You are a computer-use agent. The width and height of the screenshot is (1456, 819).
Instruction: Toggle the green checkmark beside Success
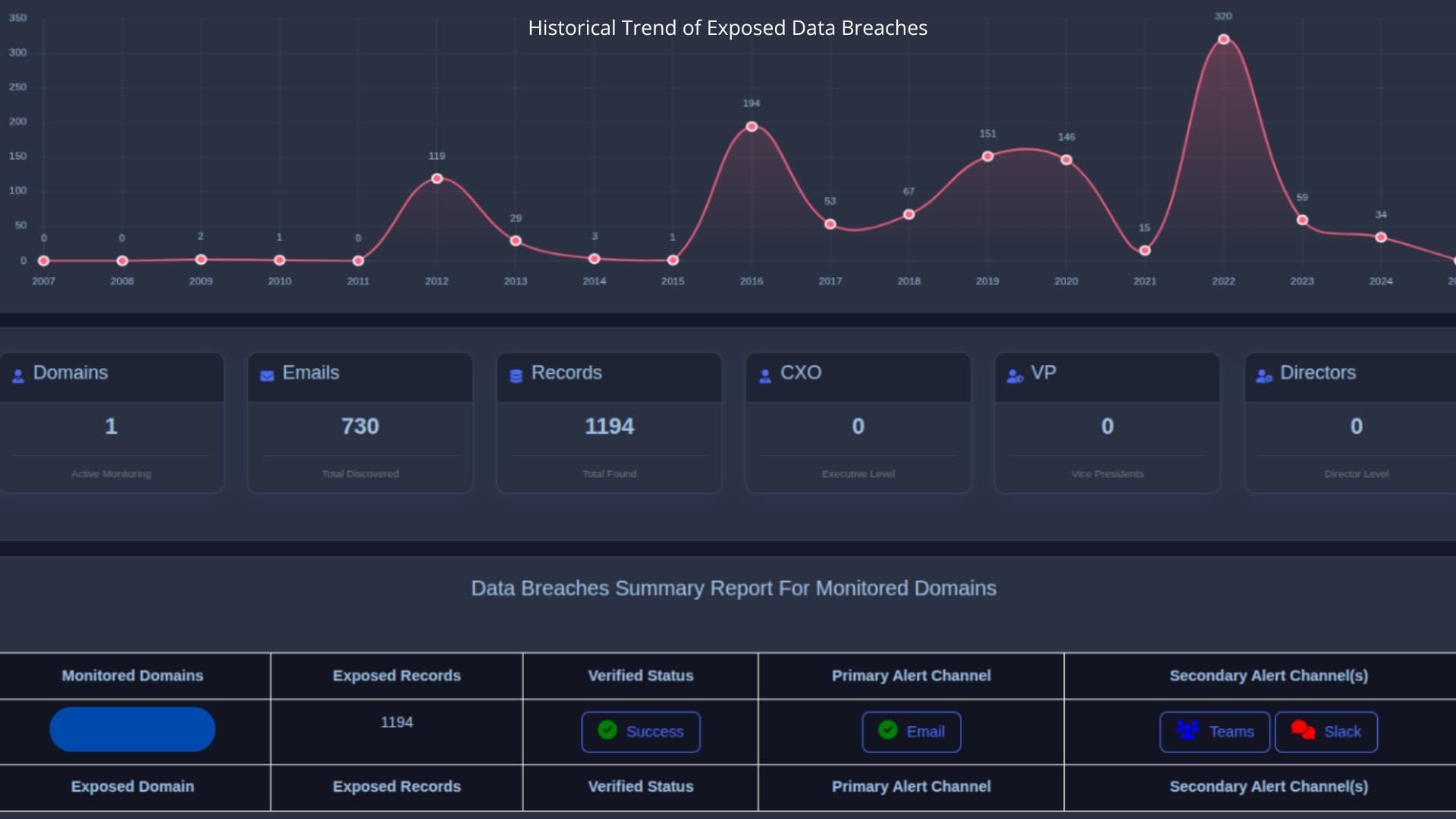tap(607, 730)
